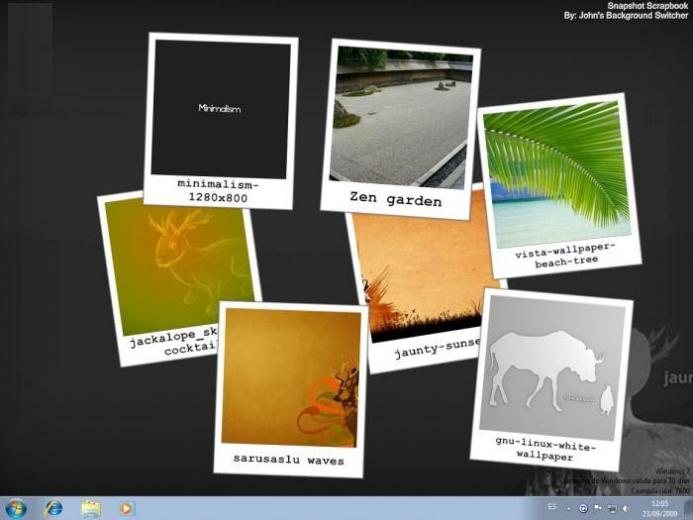Select the minimalism-1280x800 snapshot
Image resolution: width=693 pixels, height=520 pixels.
tap(220, 120)
